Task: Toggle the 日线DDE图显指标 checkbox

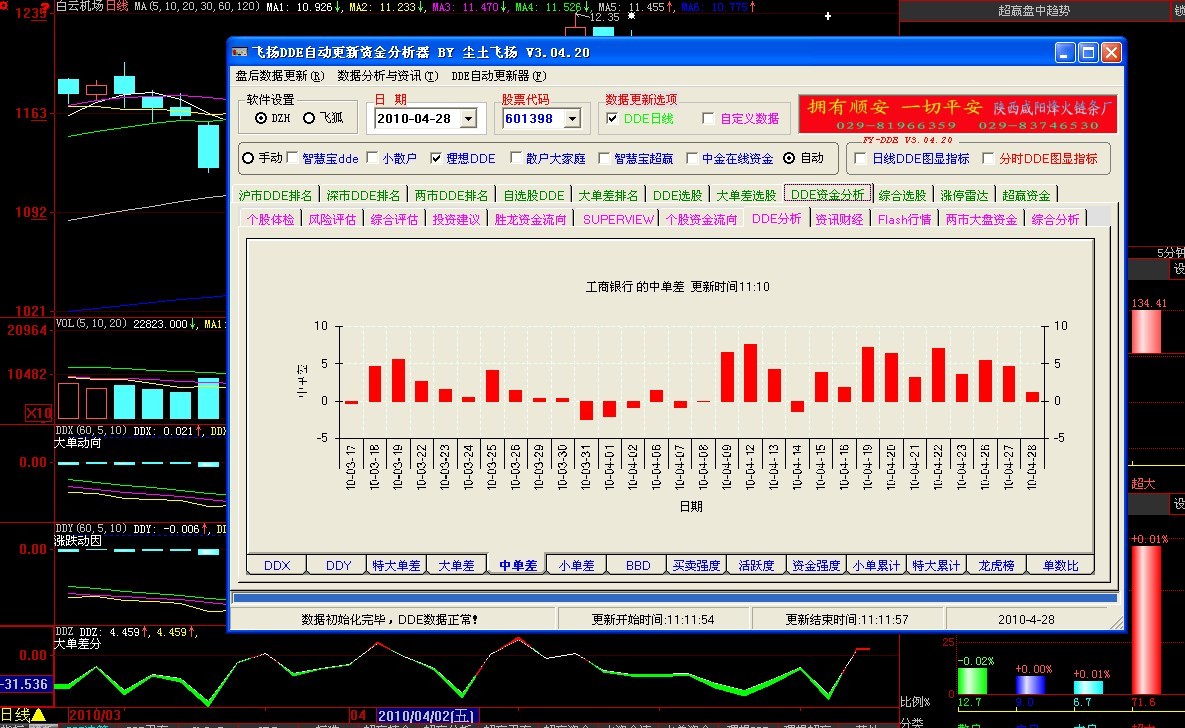Action: [860, 158]
